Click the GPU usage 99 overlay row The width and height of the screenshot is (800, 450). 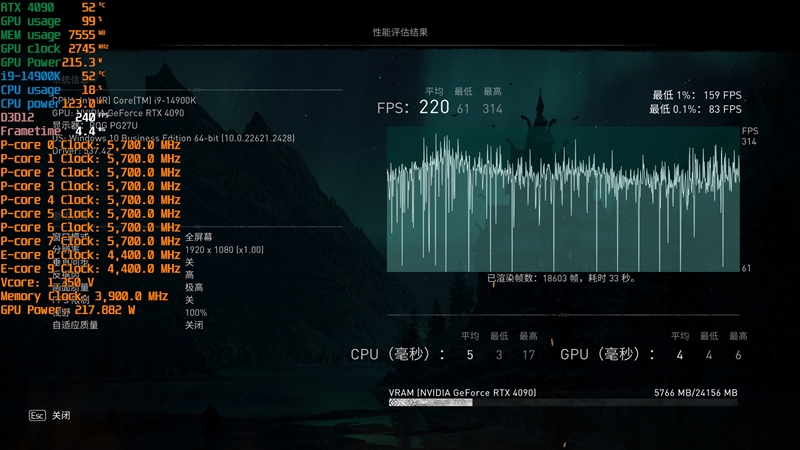click(x=52, y=21)
